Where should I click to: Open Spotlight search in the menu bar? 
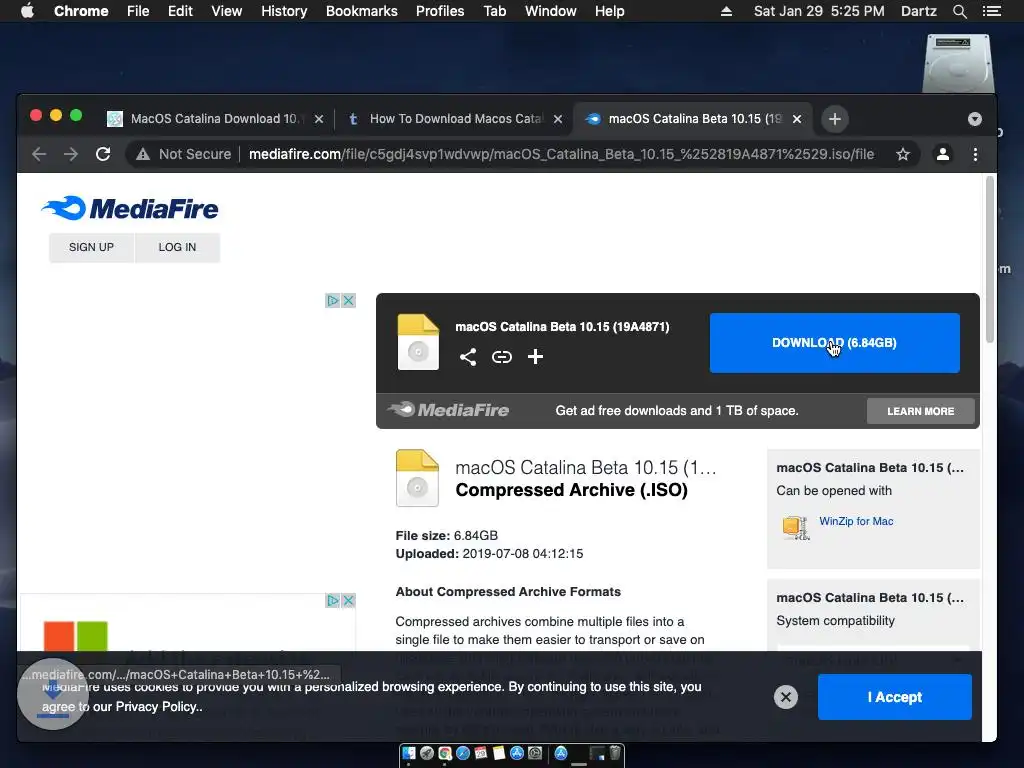[x=959, y=11]
